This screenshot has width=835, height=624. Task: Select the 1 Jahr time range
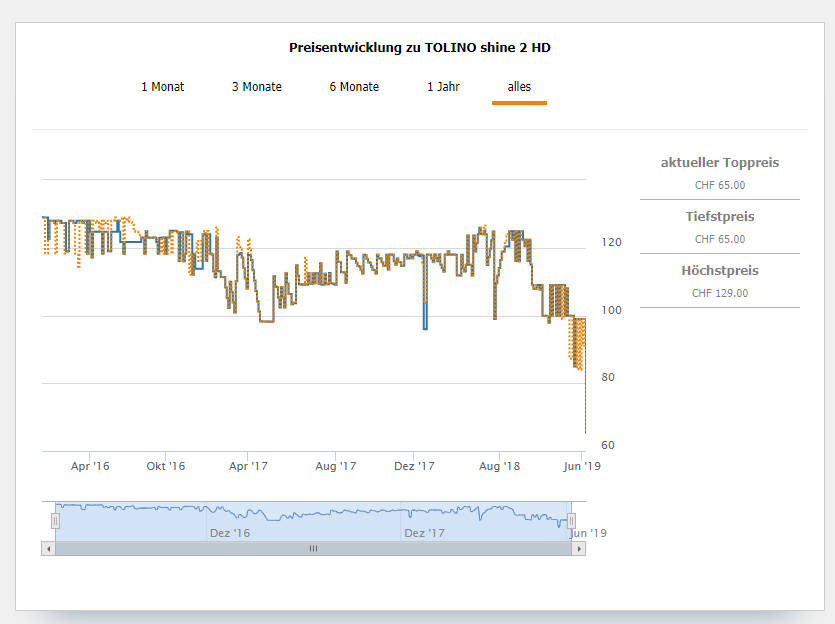click(443, 87)
